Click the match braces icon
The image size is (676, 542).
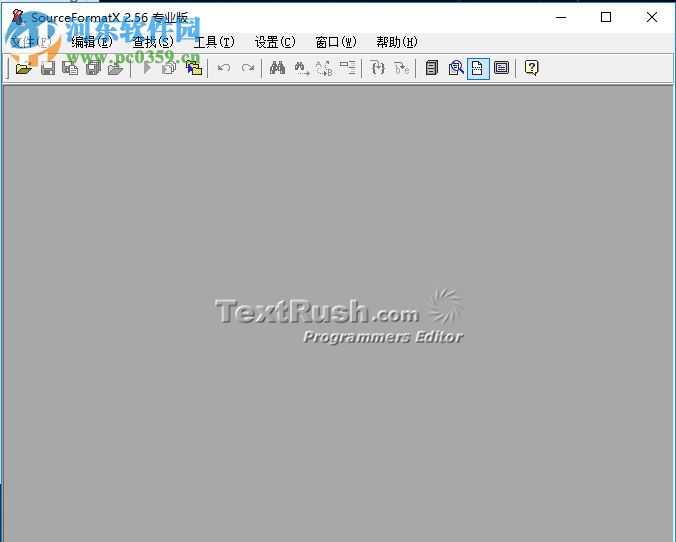(x=378, y=68)
